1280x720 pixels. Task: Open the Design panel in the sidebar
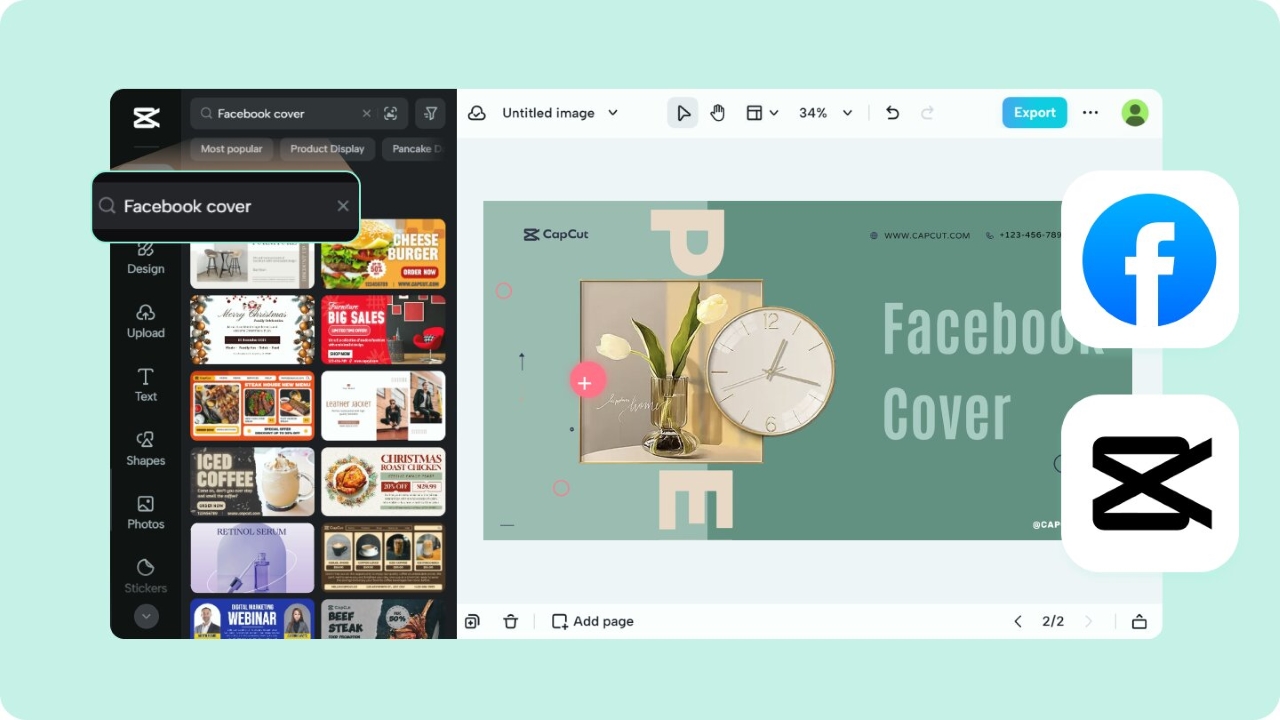tap(145, 258)
